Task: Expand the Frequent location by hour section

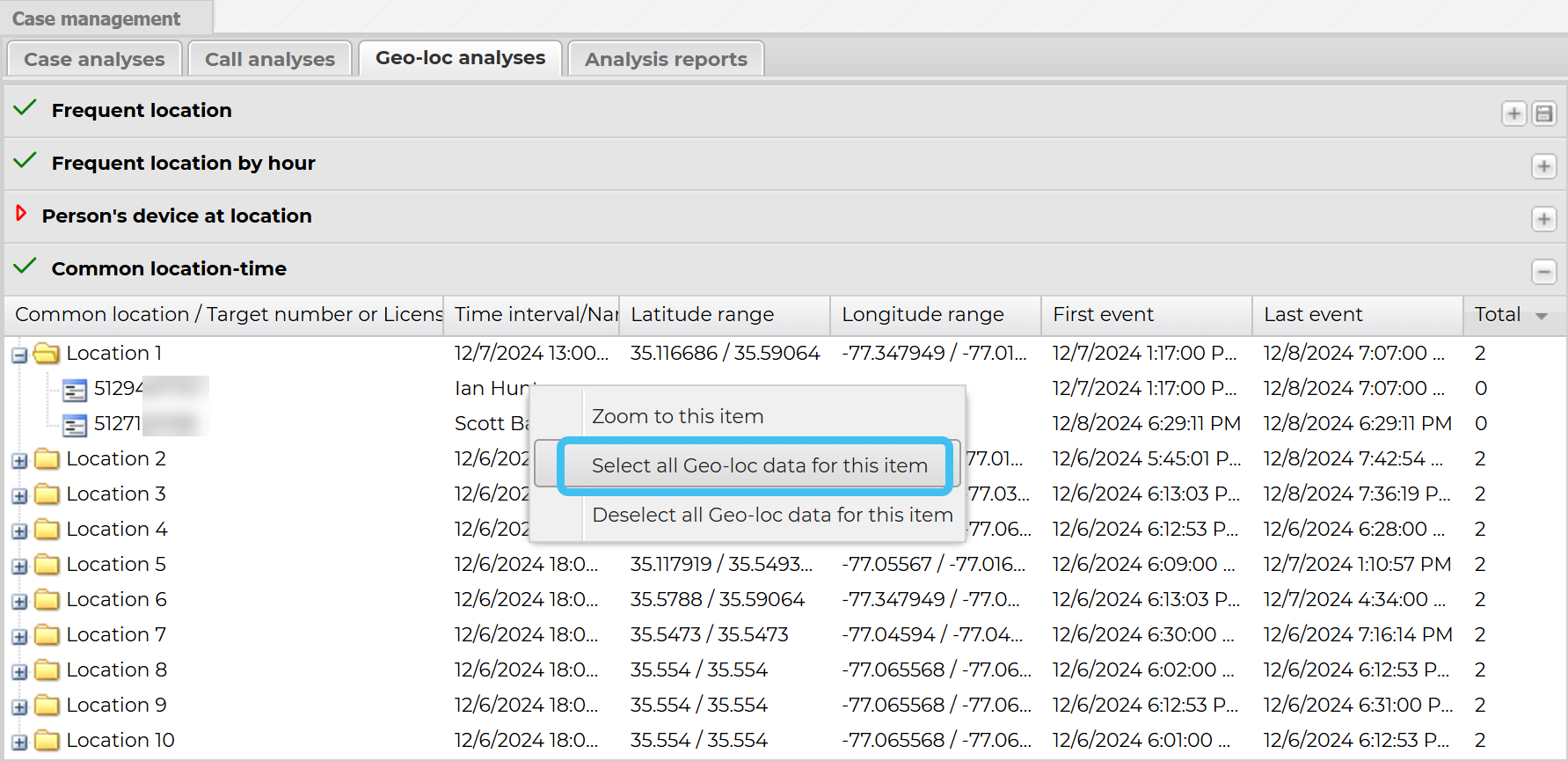Action: pyautogui.click(x=1543, y=166)
